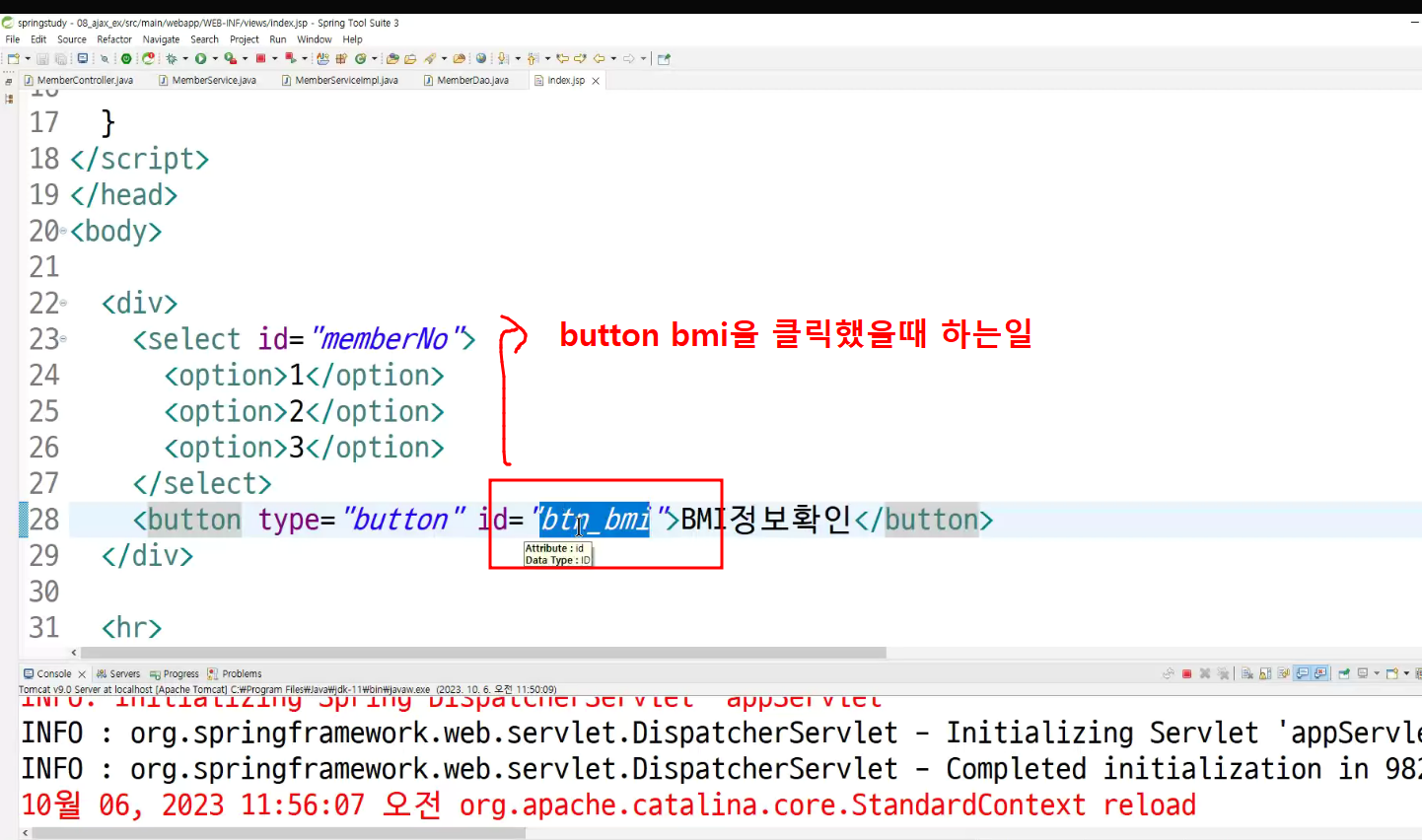1422x840 pixels.
Task: Terminate server with red console stop icon
Action: tap(1187, 673)
